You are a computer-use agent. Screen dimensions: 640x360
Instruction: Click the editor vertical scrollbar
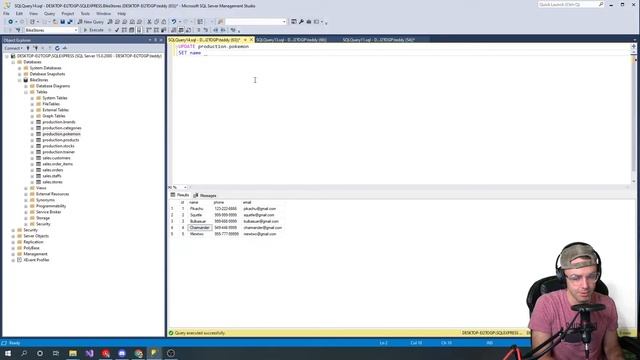[633, 114]
